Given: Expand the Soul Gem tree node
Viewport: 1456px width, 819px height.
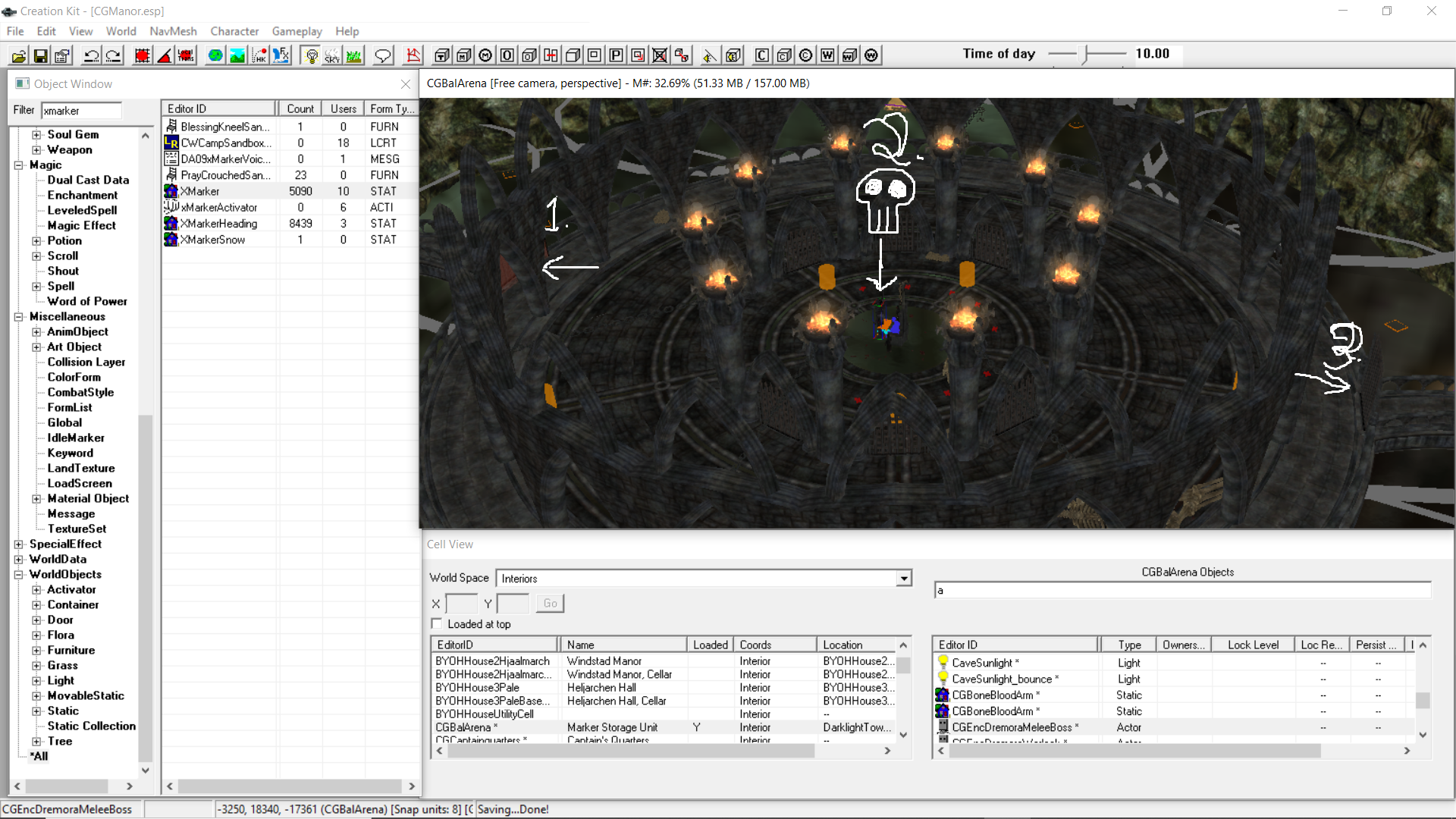Looking at the screenshot, I should click(36, 135).
